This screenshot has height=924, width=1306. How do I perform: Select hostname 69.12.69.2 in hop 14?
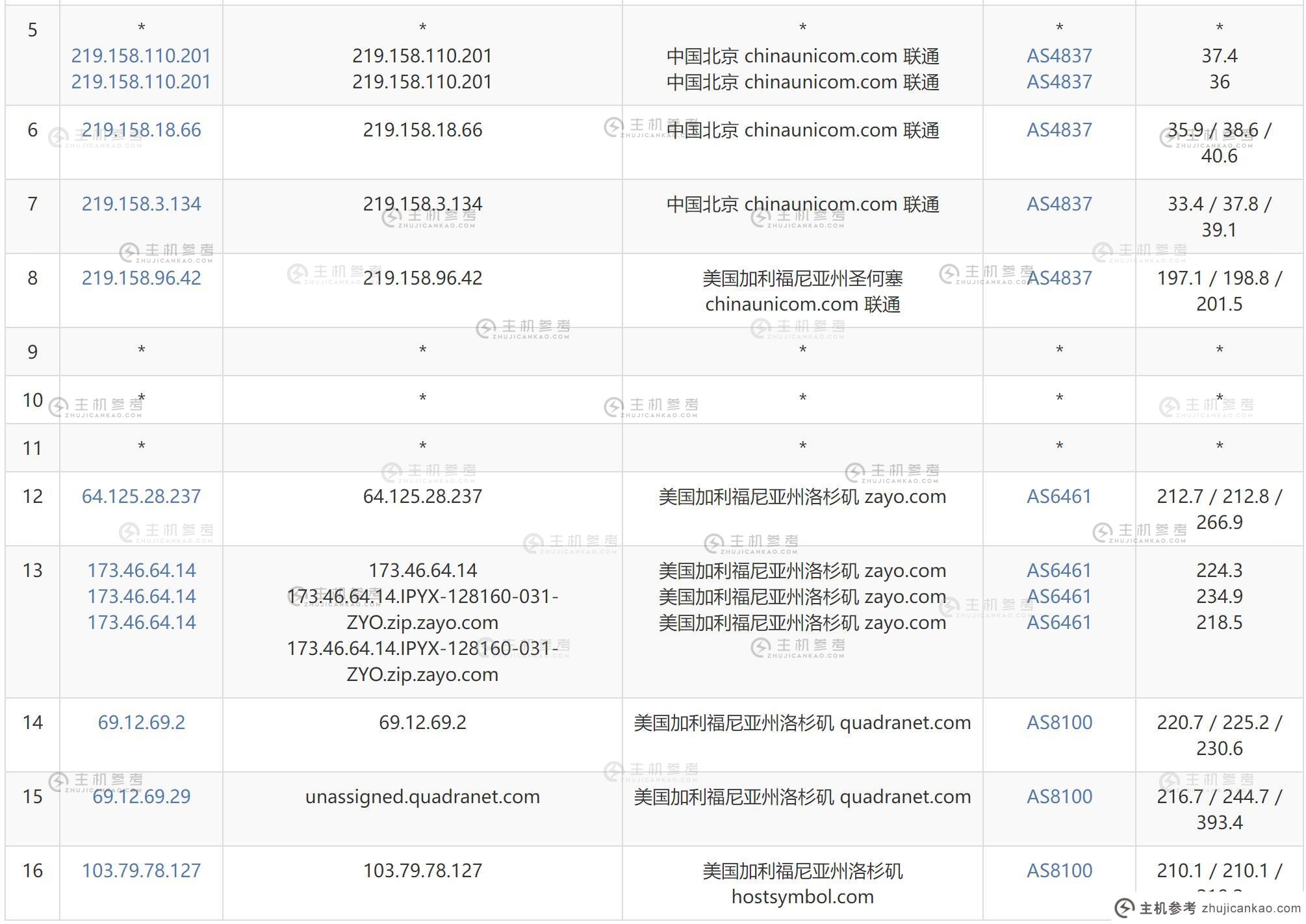[422, 723]
